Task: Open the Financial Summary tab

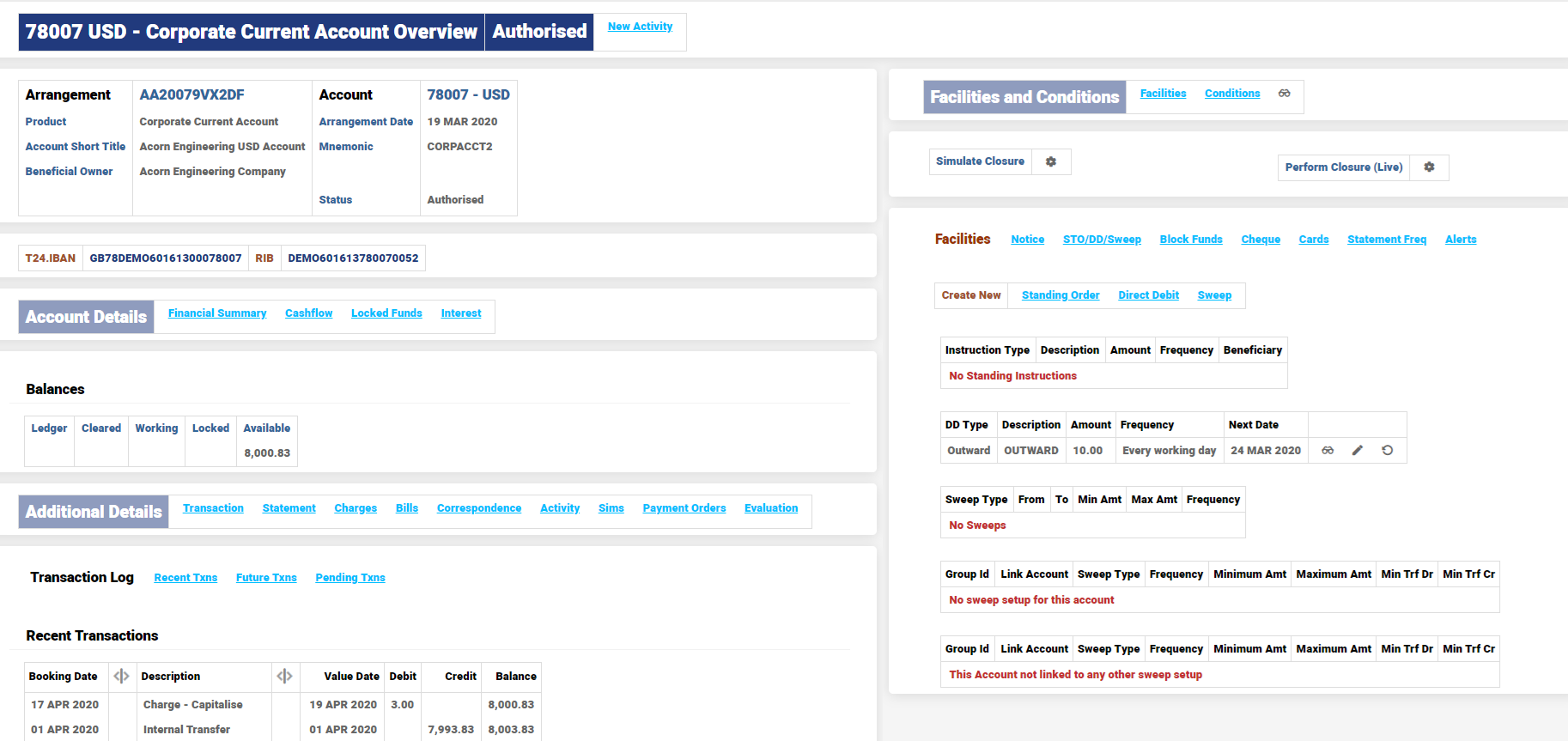Action: point(217,313)
